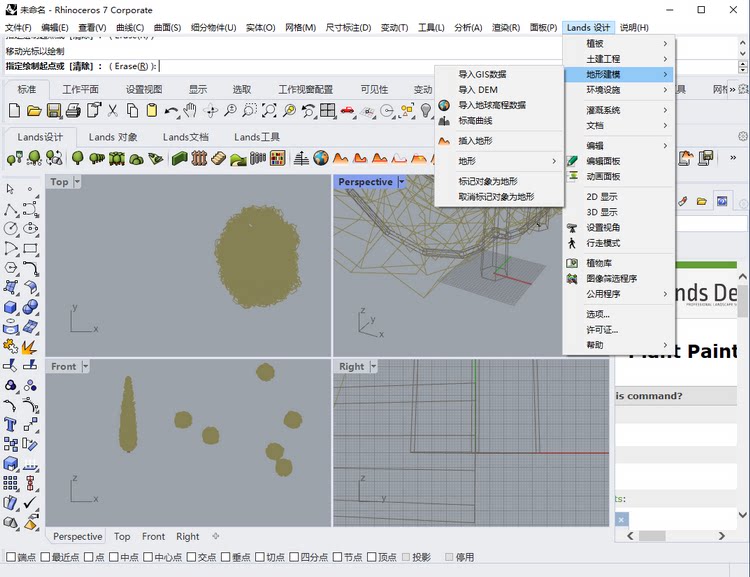Viewport: 750px width, 577px height.
Task: Save the document with the floppy icon
Action: point(54,111)
